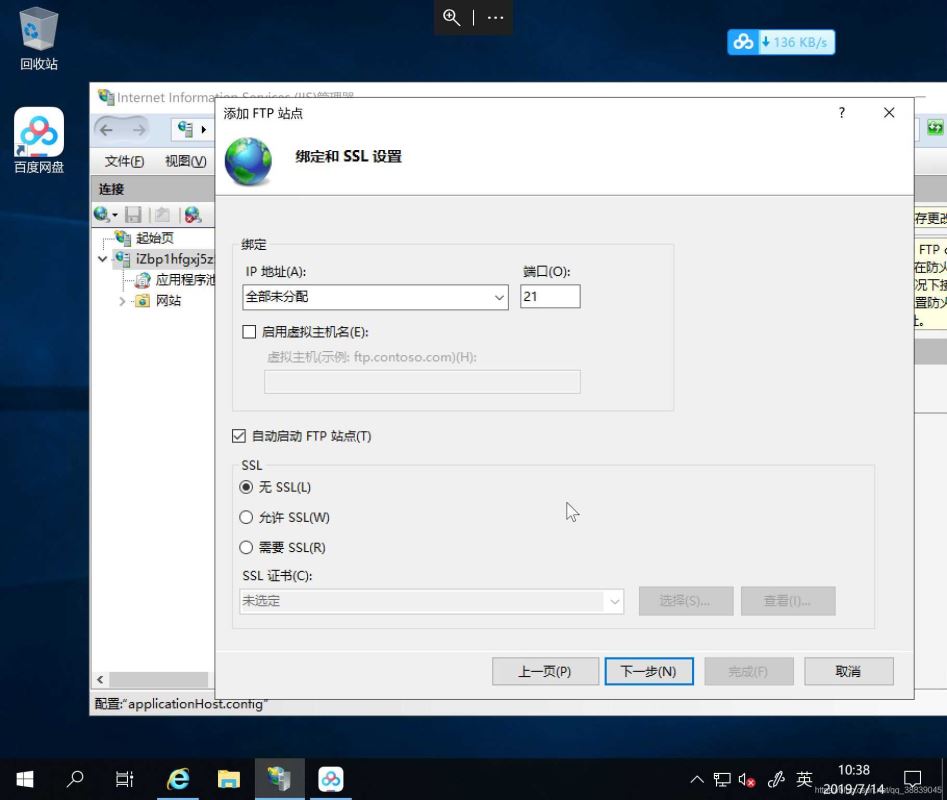The height and width of the screenshot is (800, 947).
Task: Enable the virtual host name checkbox
Action: pyautogui.click(x=250, y=332)
